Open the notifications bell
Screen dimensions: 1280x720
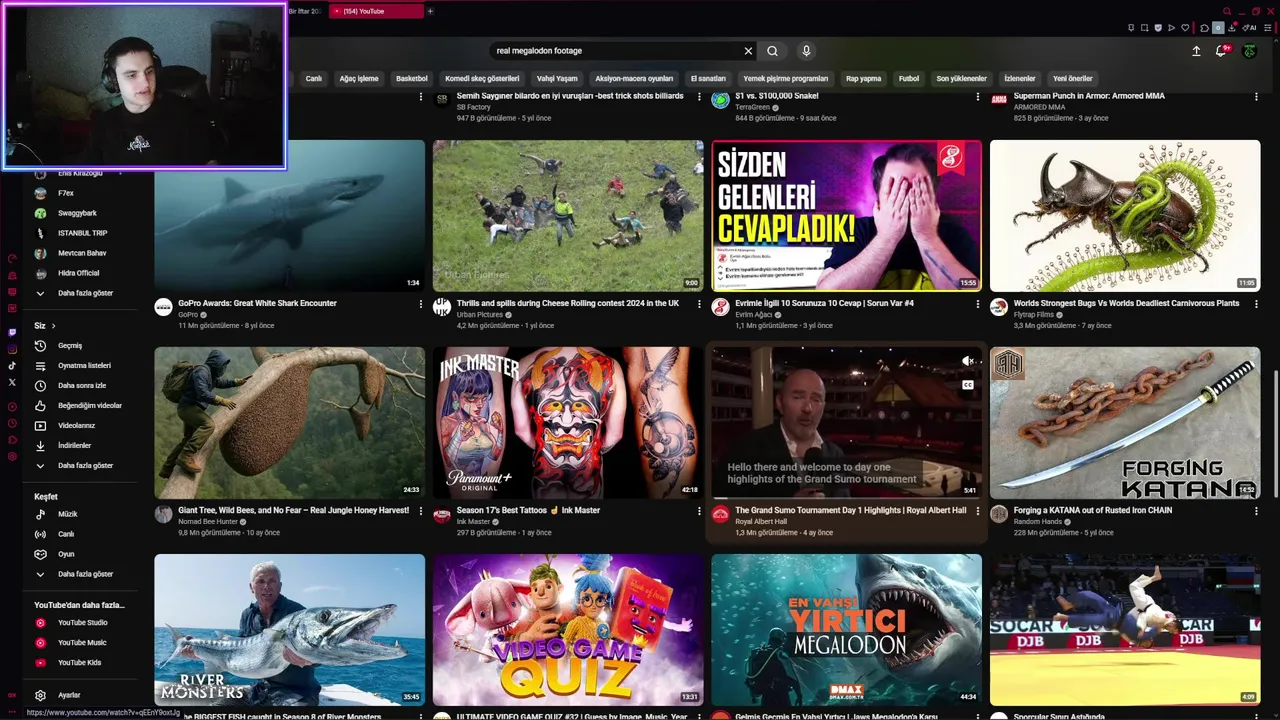(1221, 51)
